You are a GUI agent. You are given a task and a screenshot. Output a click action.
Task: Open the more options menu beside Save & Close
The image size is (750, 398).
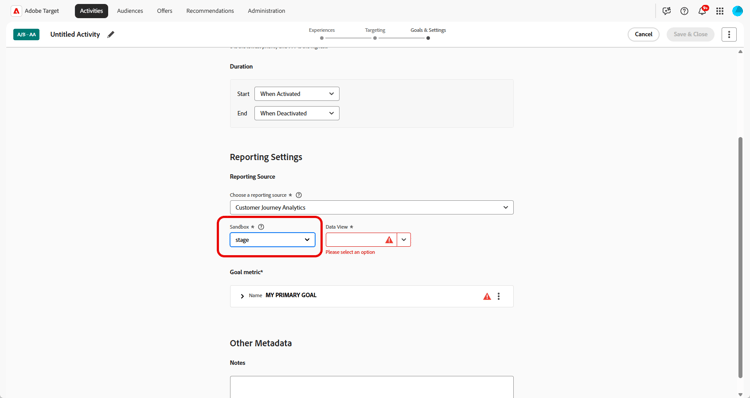pyautogui.click(x=729, y=34)
